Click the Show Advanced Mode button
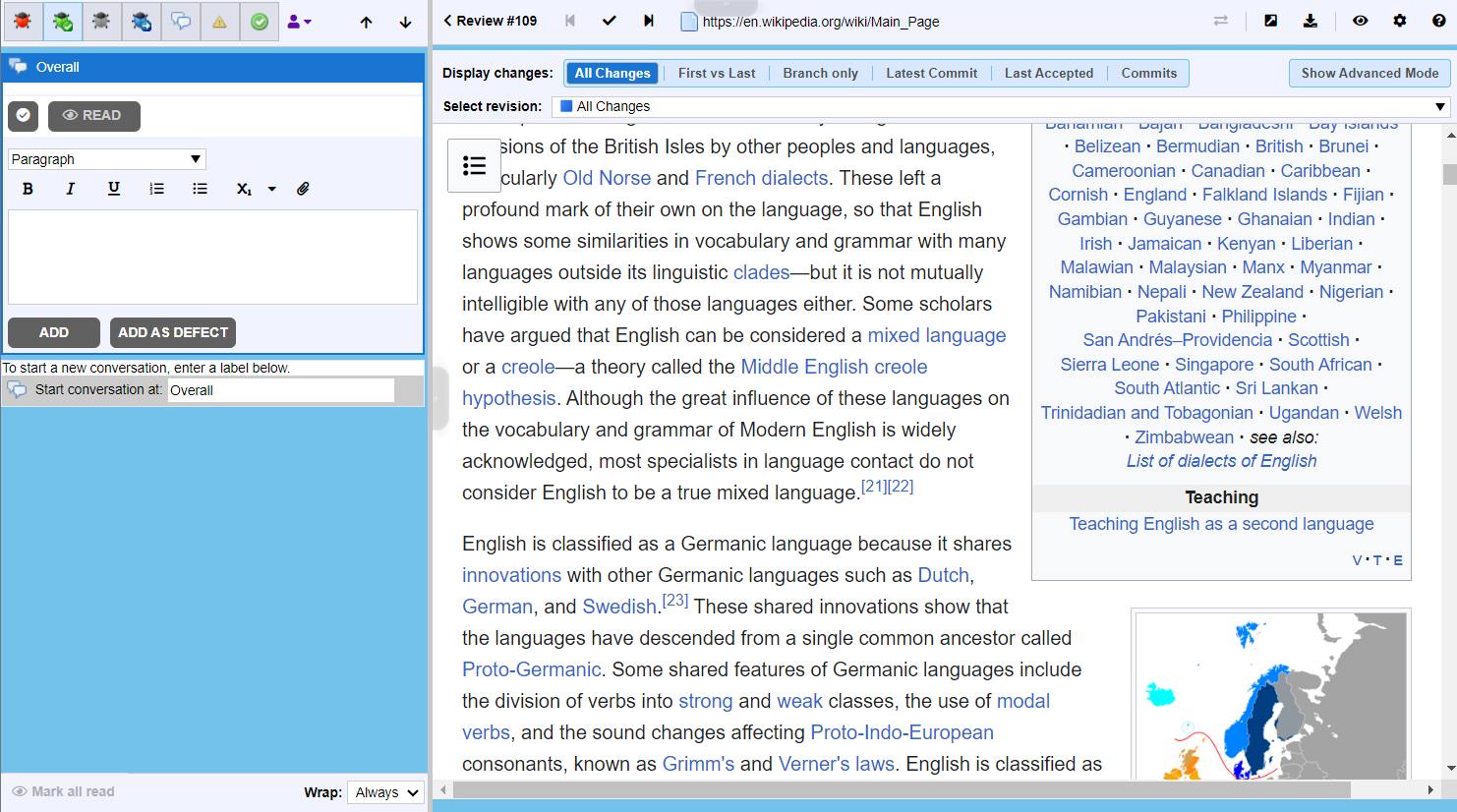 pos(1369,73)
